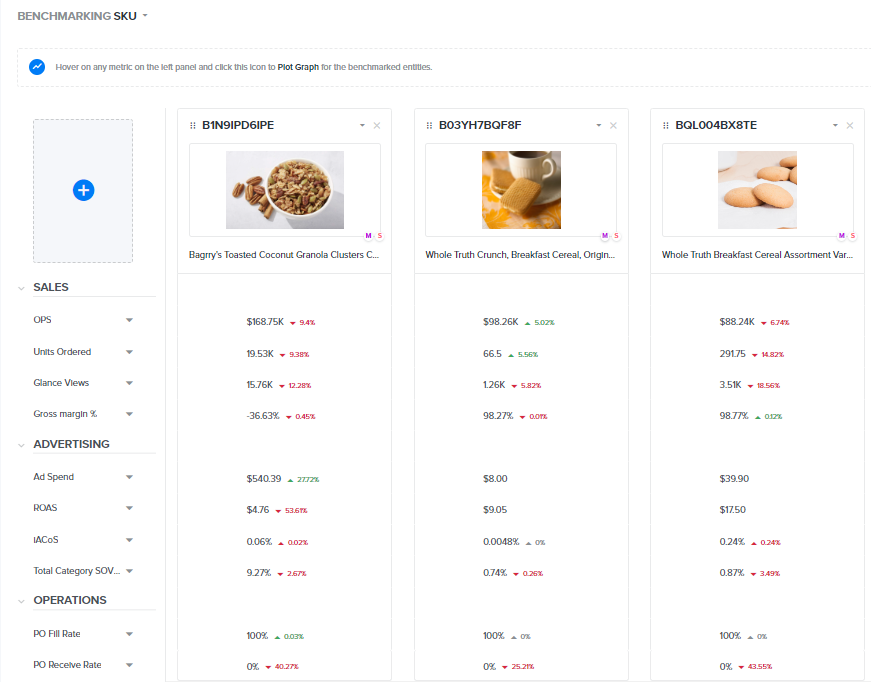Click the M badge on granola card
Viewport: 871px width, 682px height.
(x=368, y=236)
